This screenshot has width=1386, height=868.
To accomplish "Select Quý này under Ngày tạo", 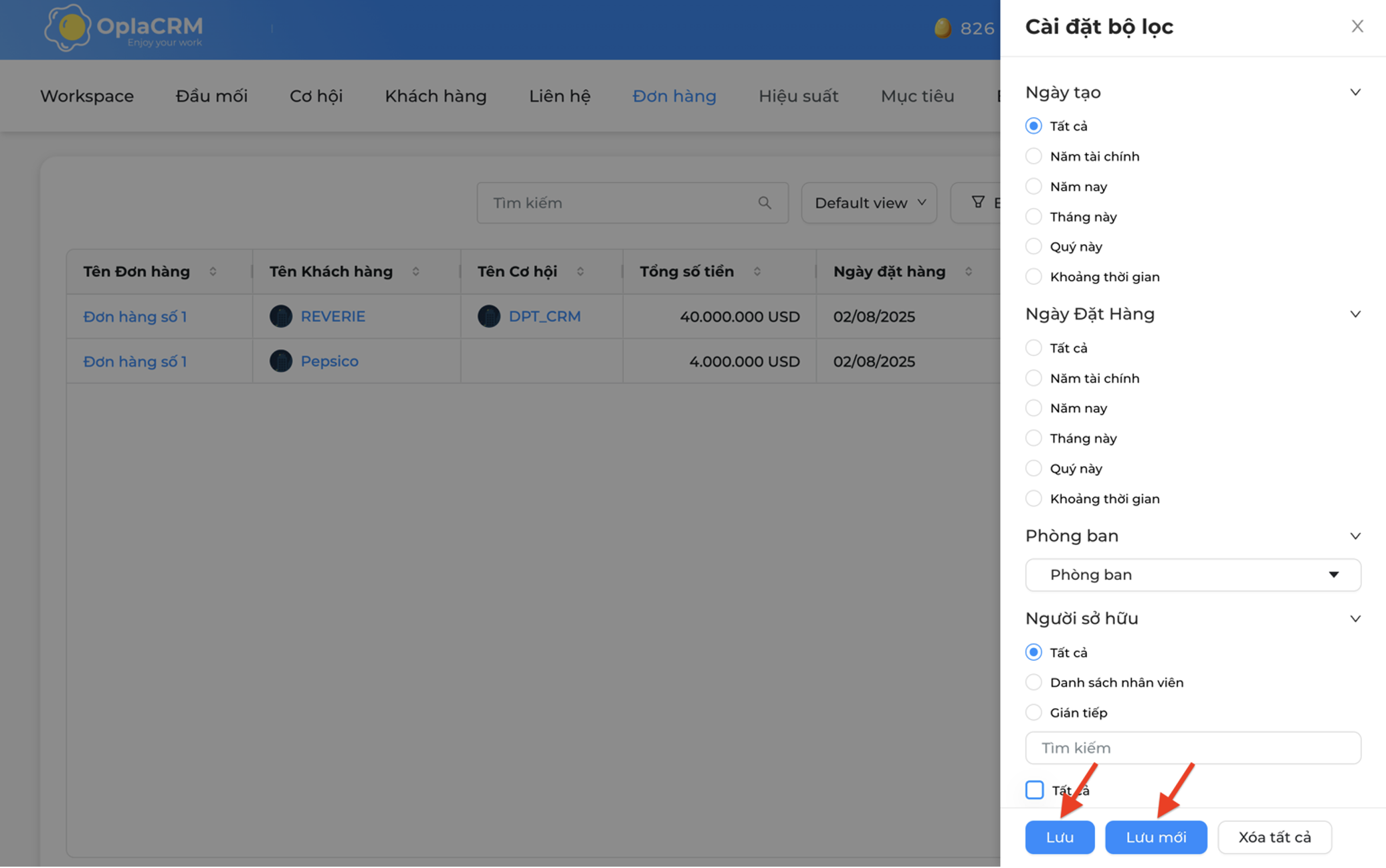I will tap(1033, 246).
